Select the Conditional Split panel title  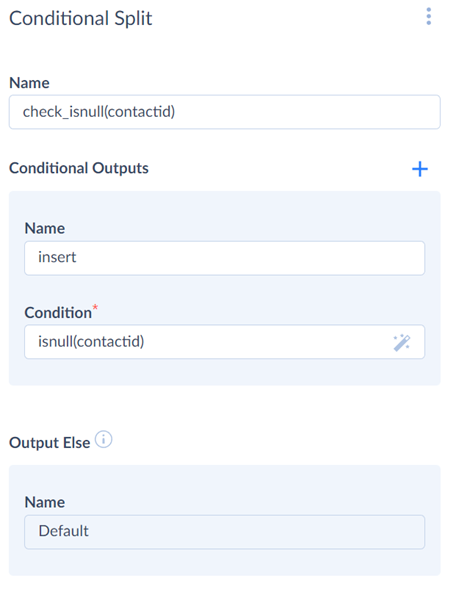(80, 18)
